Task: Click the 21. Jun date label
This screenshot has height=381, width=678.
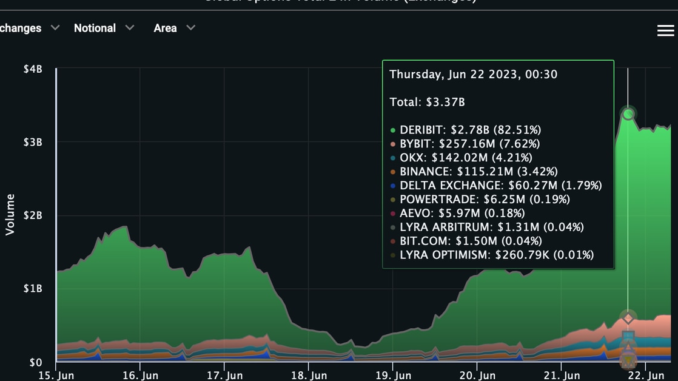Action: click(x=561, y=375)
